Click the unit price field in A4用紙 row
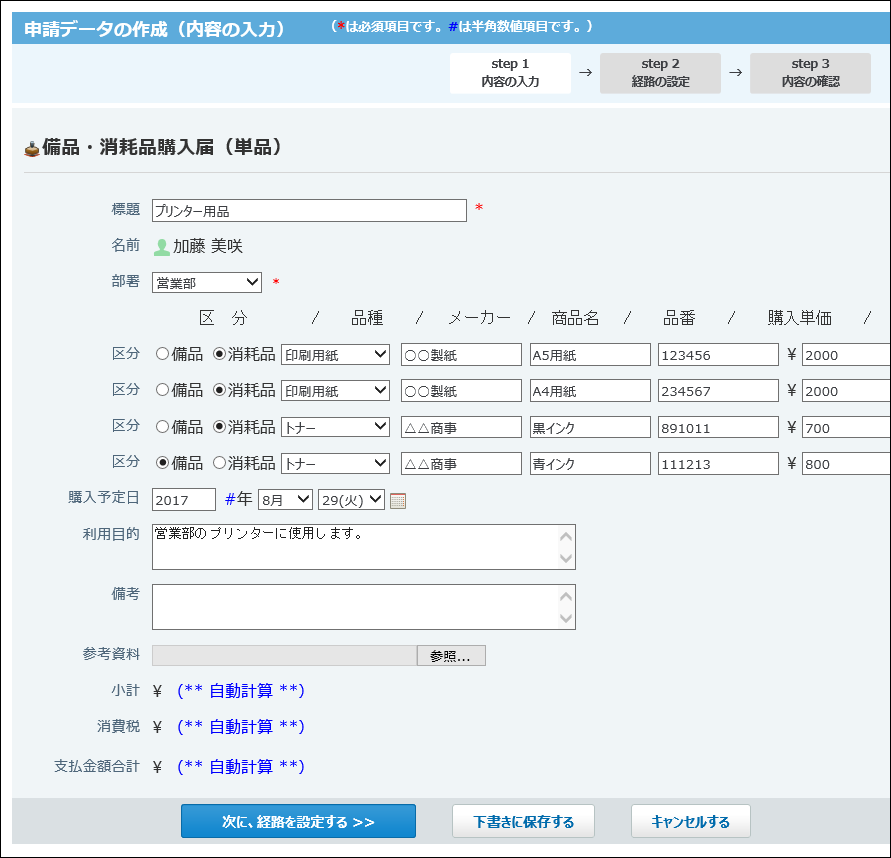 [x=846, y=390]
